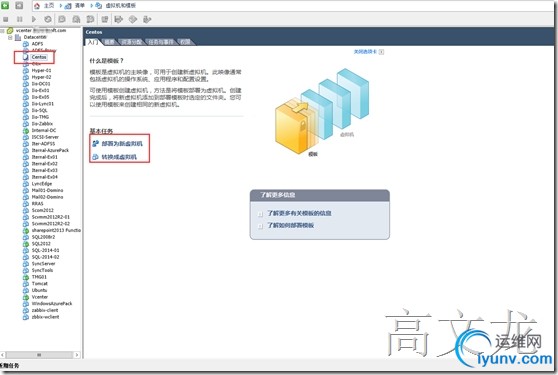The width and height of the screenshot is (558, 375).
Task: Select the vcenter server root node
Action: [41, 31]
